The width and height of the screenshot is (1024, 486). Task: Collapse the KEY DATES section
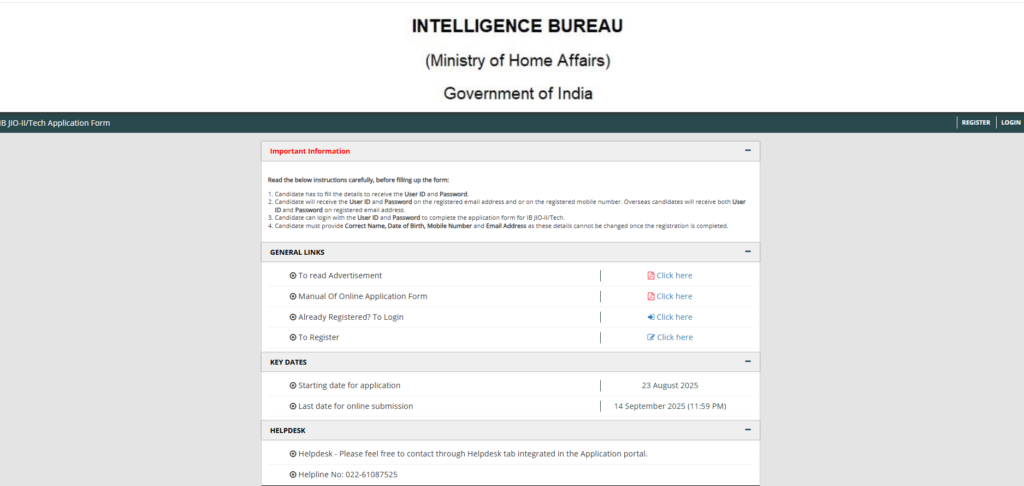748,361
